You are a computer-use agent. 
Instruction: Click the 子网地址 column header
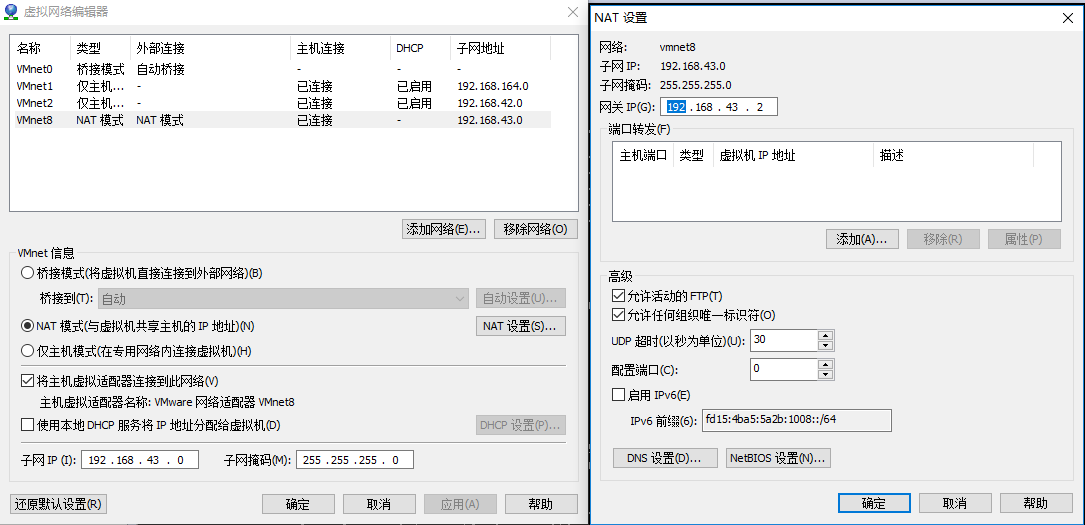pos(500,48)
